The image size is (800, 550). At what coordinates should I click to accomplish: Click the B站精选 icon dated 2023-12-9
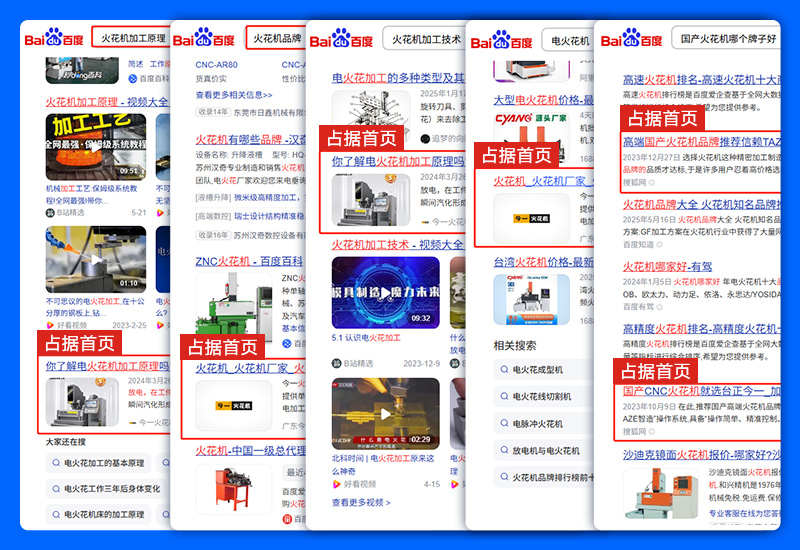[x=336, y=363]
